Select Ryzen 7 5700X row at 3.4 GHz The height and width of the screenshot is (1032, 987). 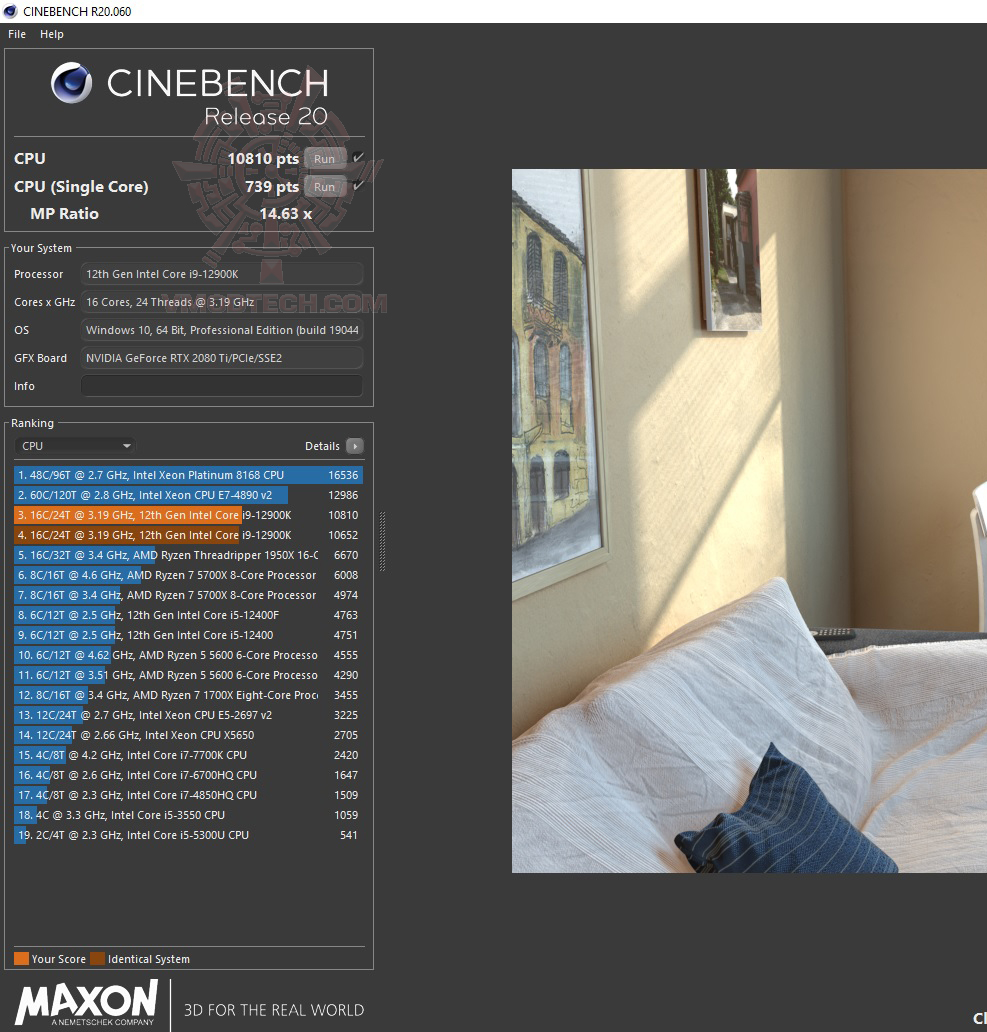(x=188, y=595)
